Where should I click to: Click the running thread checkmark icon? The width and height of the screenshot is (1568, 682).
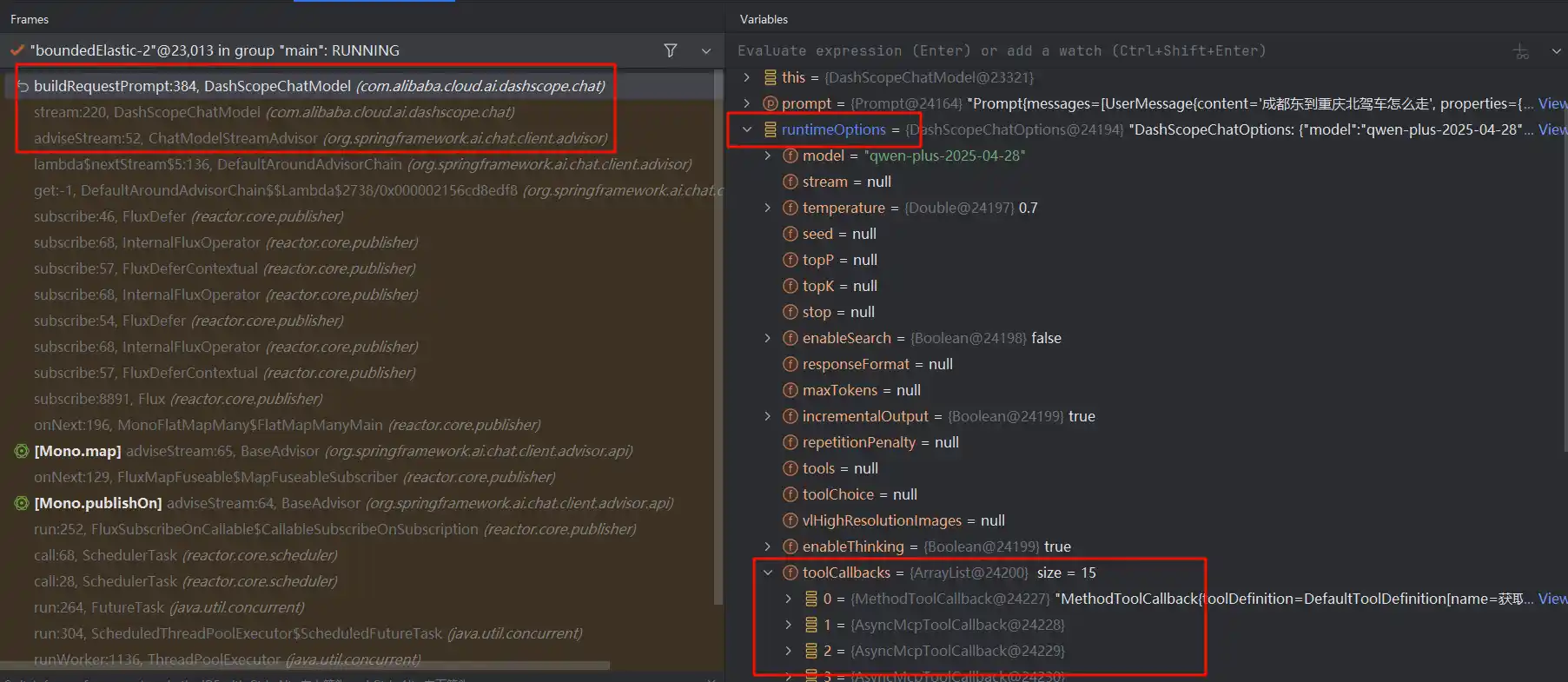click(17, 50)
